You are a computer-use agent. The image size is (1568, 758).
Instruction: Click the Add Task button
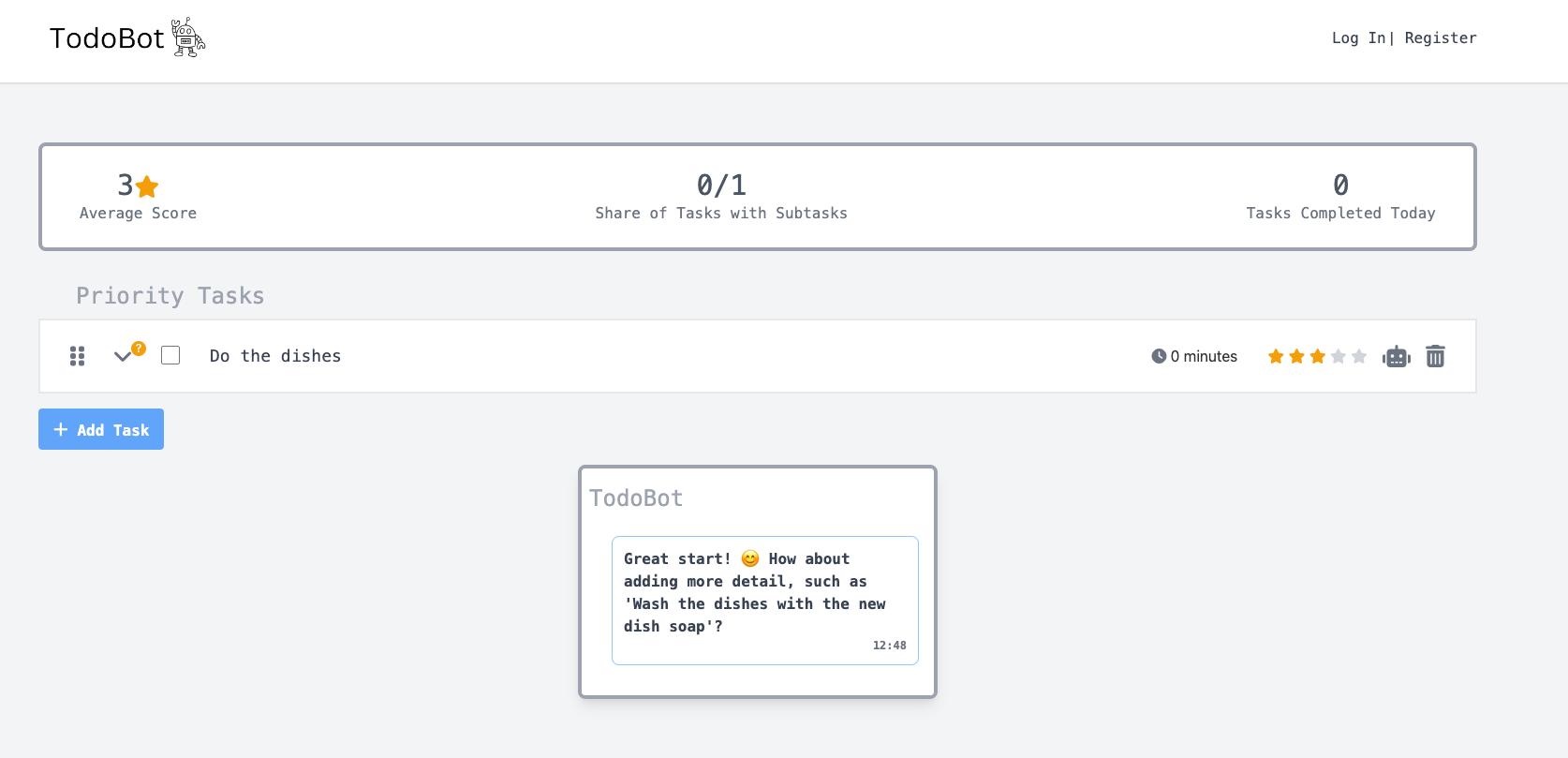click(101, 429)
